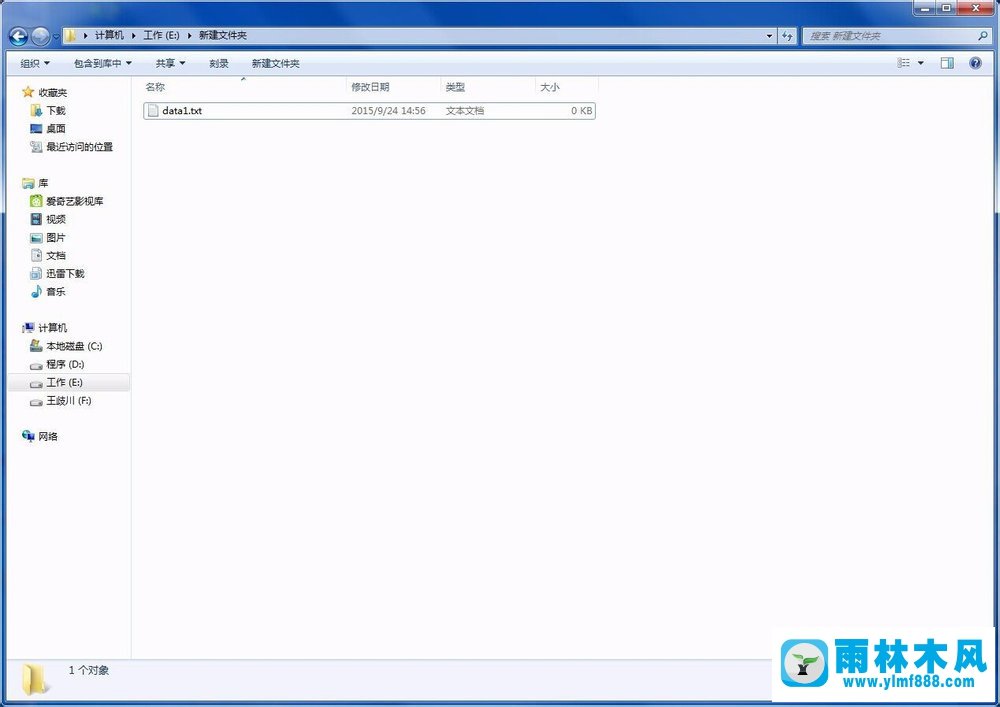Open address bar history dropdown arrow
The width and height of the screenshot is (1000, 707).
(x=769, y=36)
